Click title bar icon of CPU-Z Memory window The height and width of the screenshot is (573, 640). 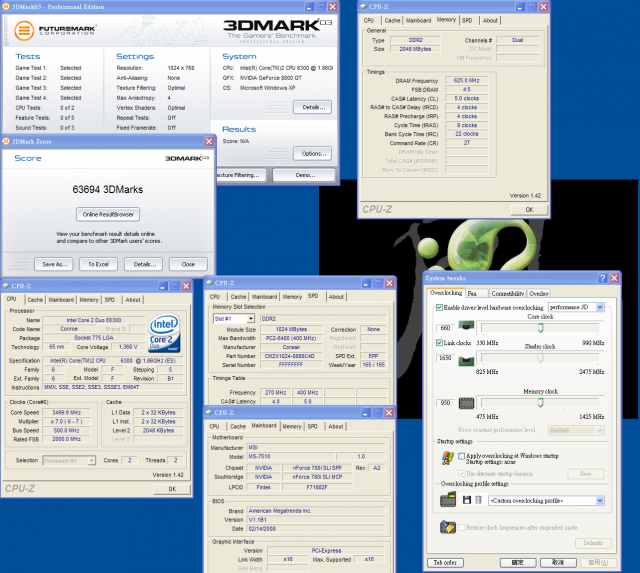(363, 7)
